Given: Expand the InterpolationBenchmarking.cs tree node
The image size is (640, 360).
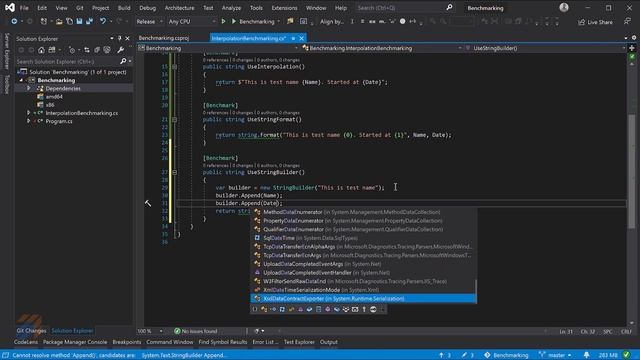Looking at the screenshot, I should [29, 113].
